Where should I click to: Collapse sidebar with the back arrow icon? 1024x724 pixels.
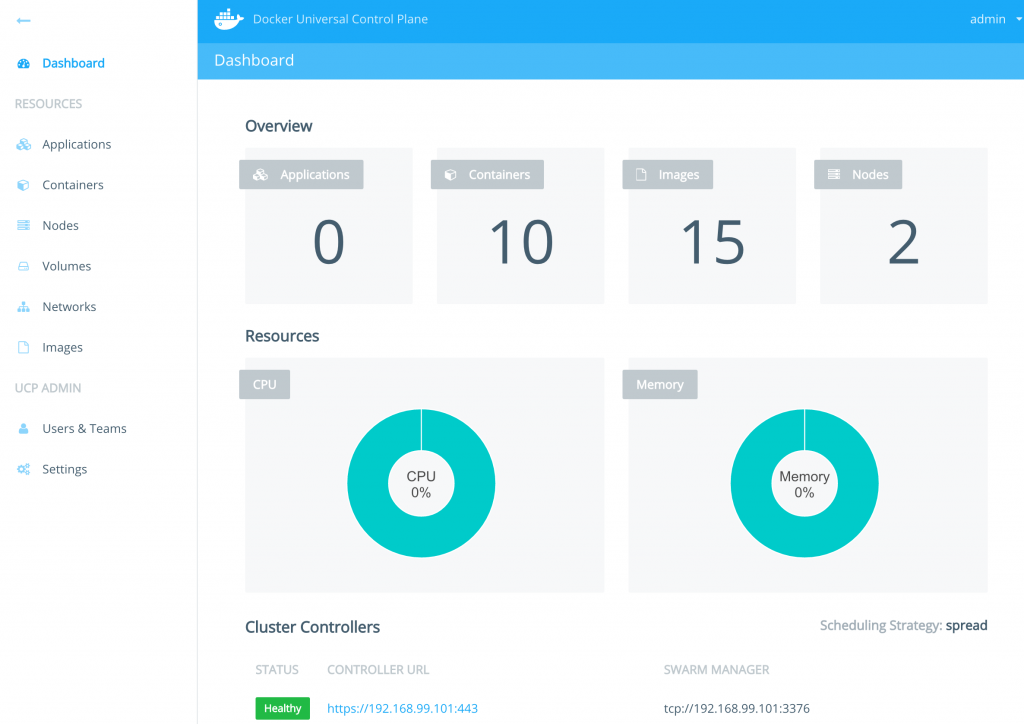tap(24, 20)
